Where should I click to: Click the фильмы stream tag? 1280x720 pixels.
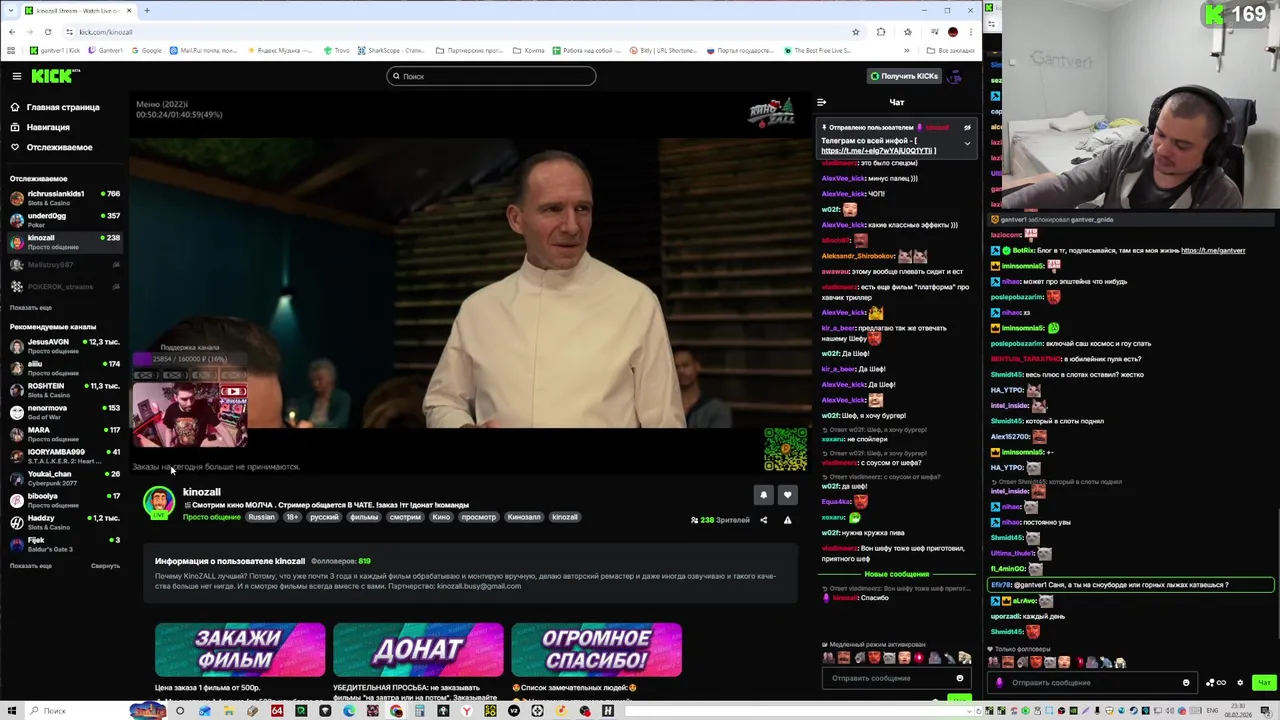click(x=363, y=518)
